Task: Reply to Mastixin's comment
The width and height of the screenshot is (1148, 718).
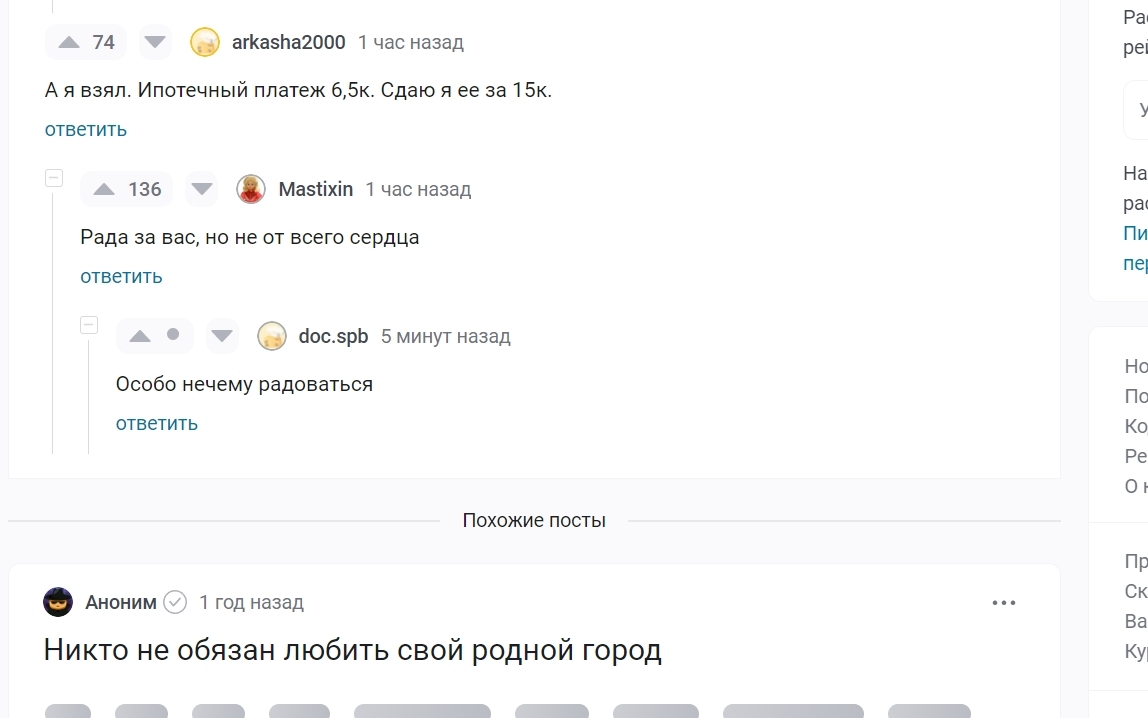Action: point(121,276)
